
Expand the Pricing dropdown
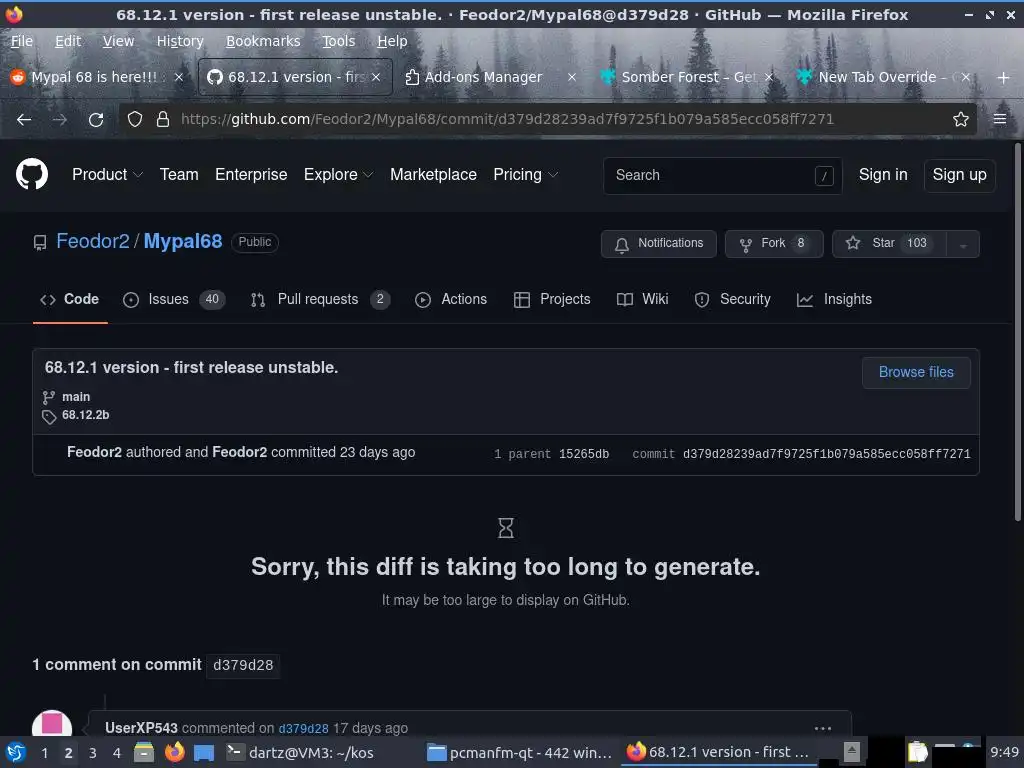(525, 175)
